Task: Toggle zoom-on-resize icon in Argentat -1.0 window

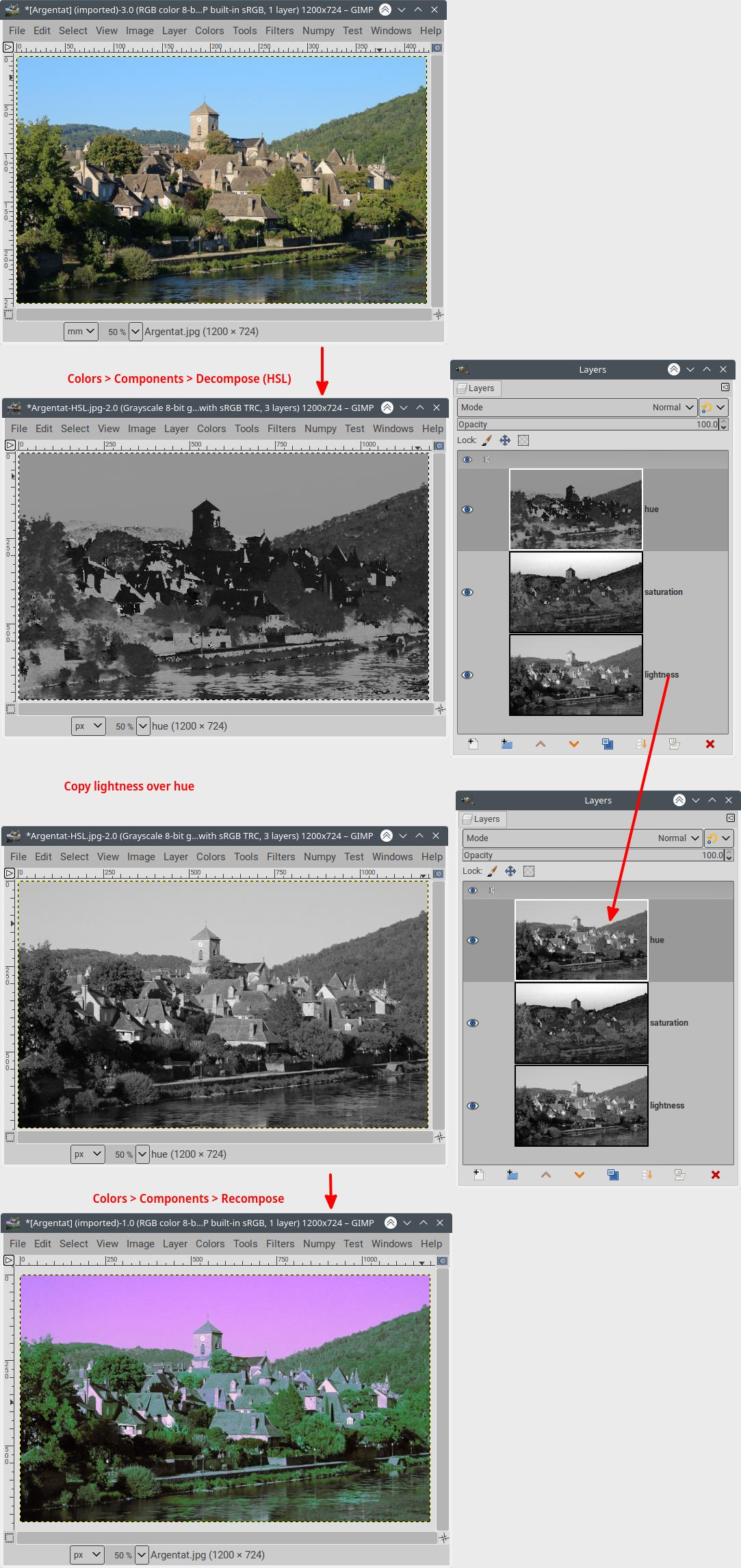Action: coord(443,1260)
